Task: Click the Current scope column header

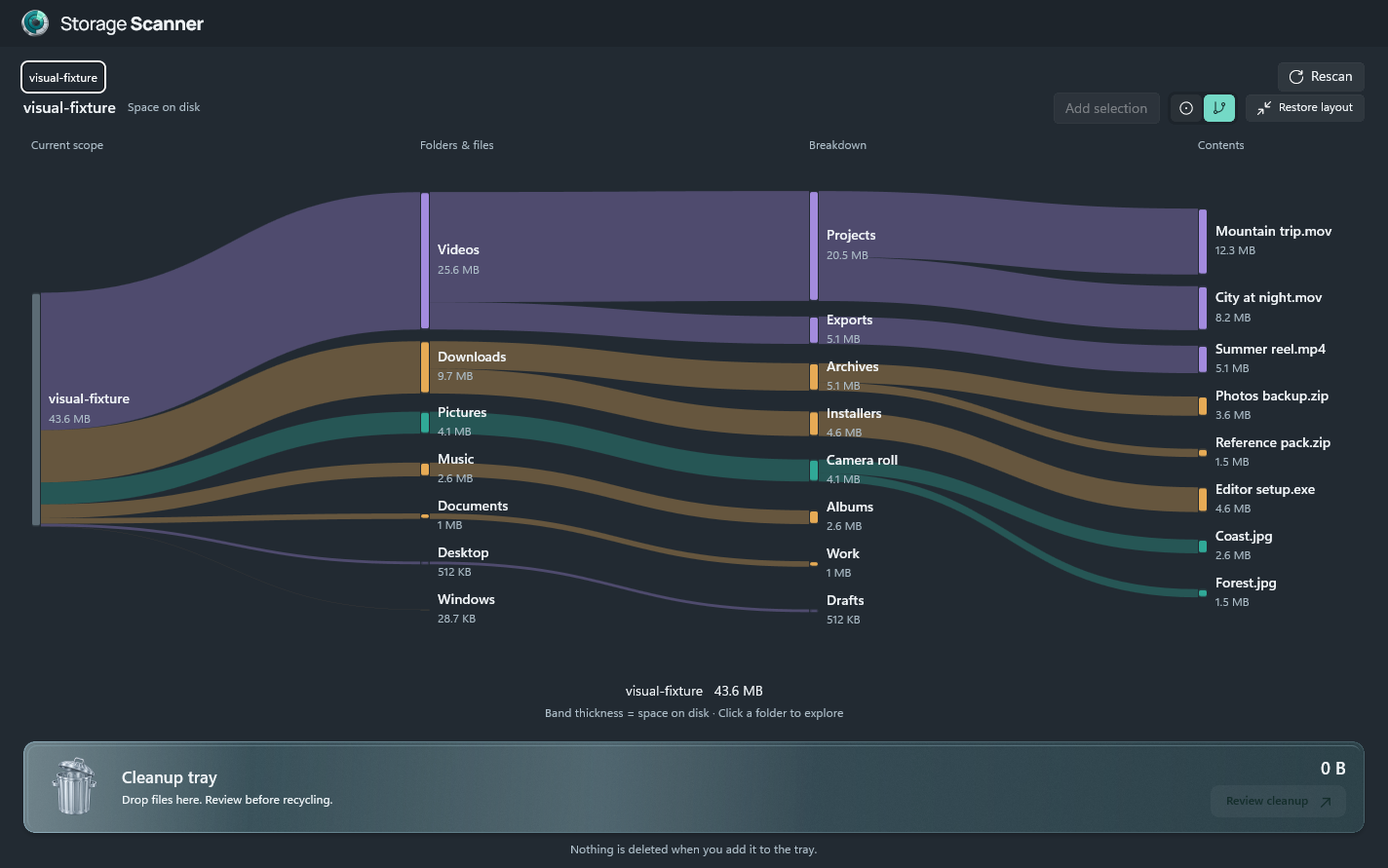Action: coord(67,145)
